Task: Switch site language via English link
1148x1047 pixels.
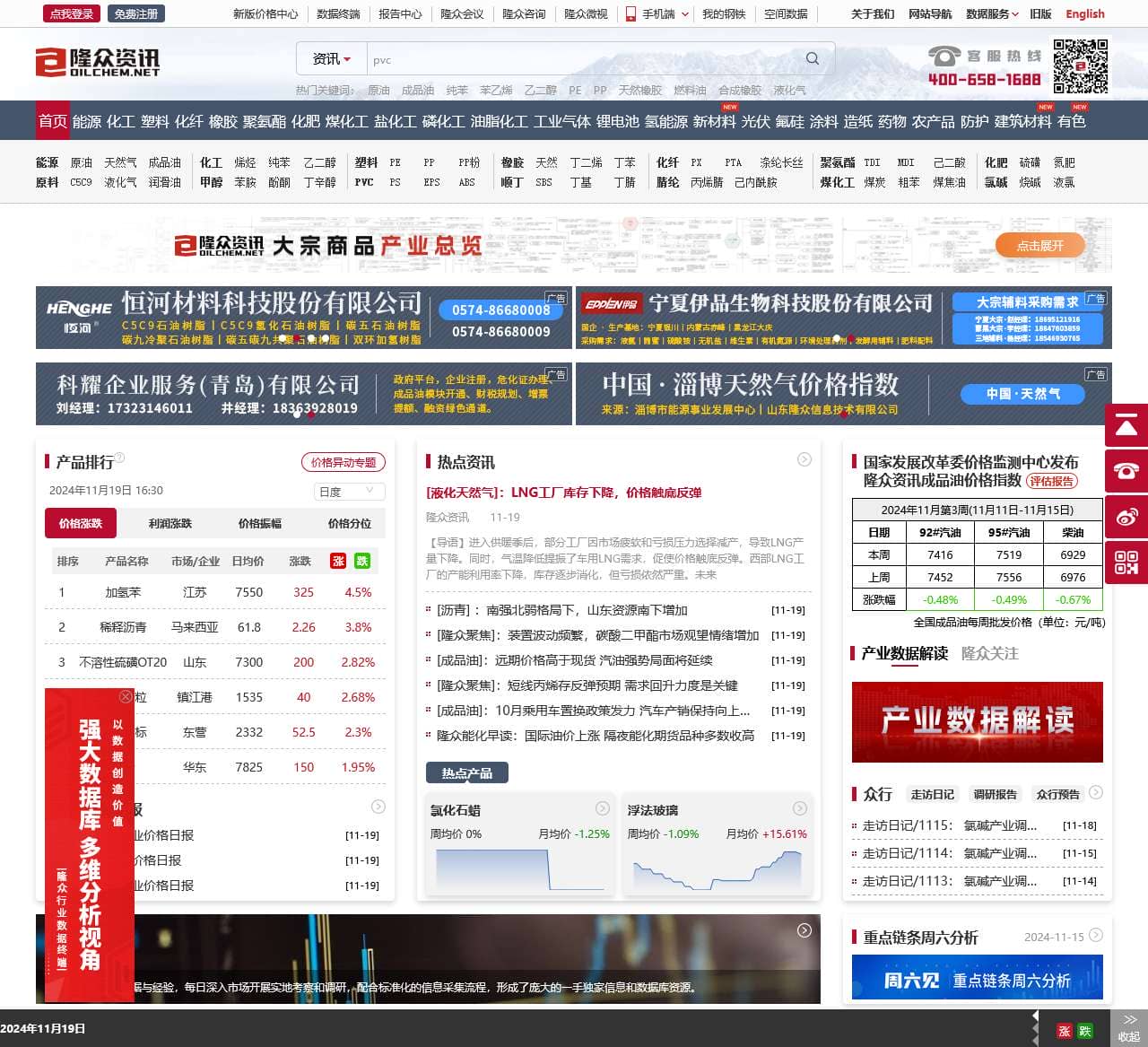Action: [1085, 13]
